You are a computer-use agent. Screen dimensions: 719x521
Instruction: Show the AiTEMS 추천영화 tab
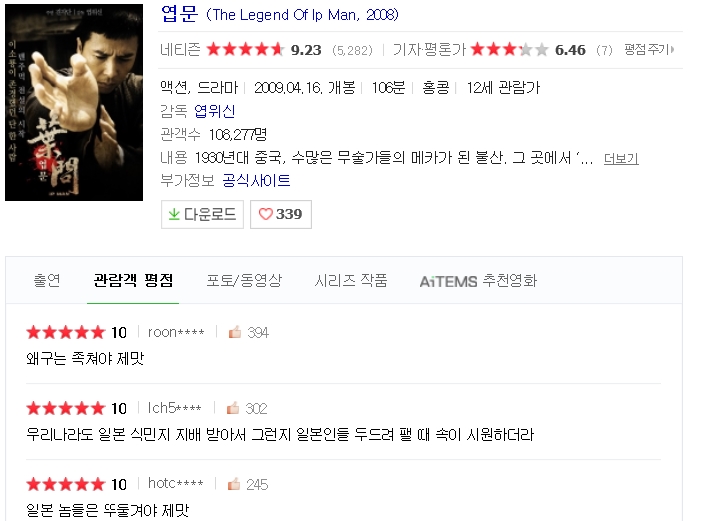(x=478, y=281)
